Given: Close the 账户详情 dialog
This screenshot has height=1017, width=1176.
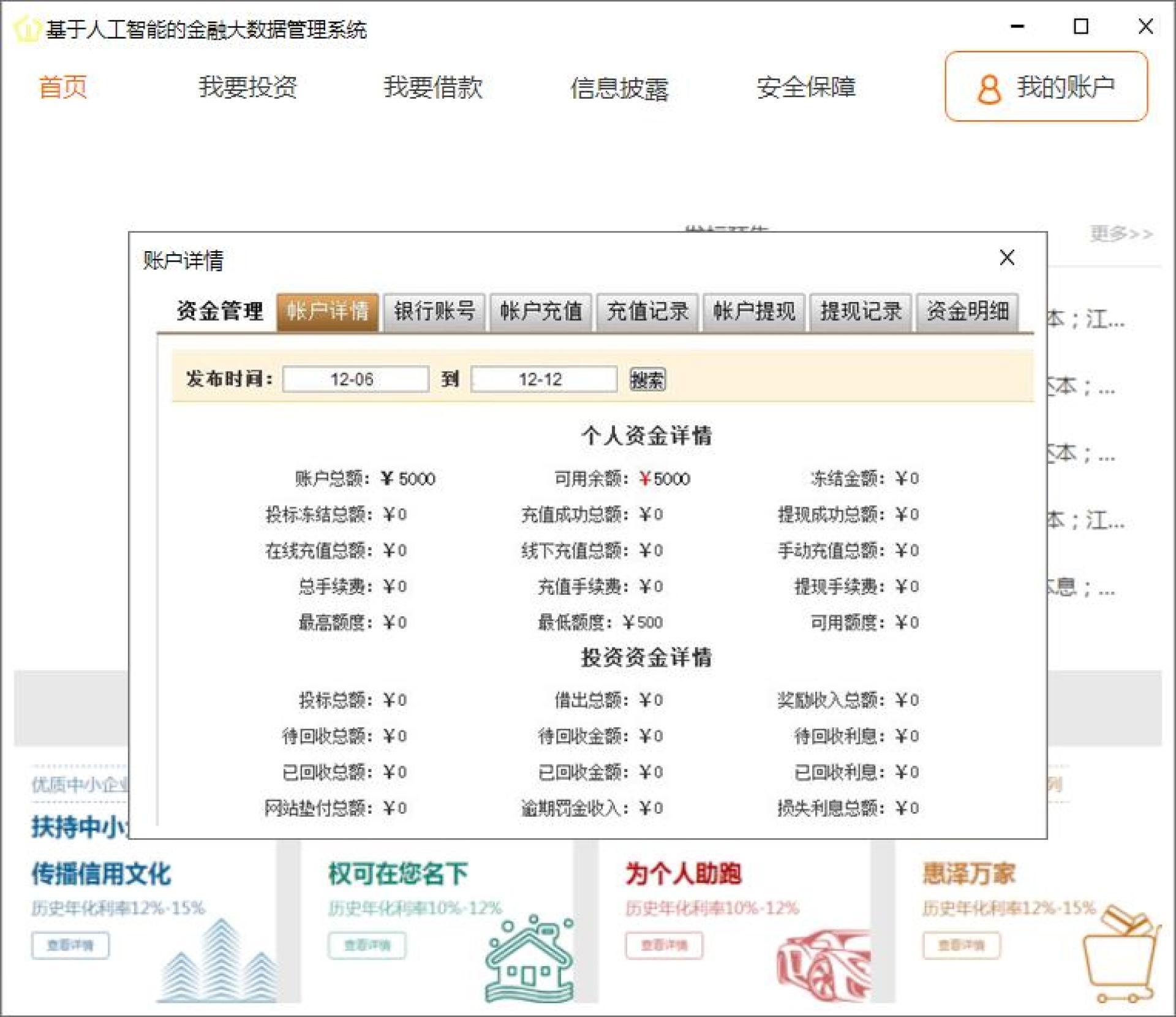Looking at the screenshot, I should (x=1007, y=257).
